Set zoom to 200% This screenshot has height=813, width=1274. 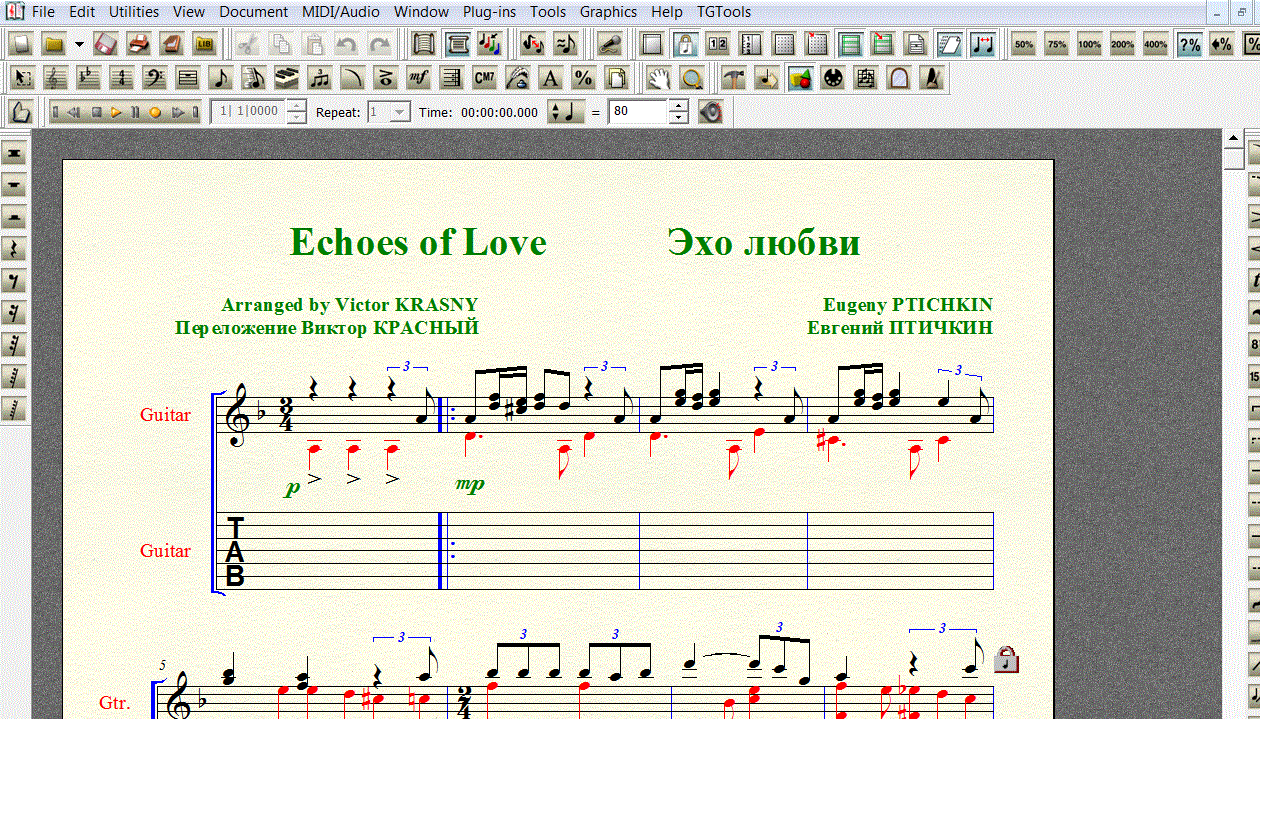pyautogui.click(x=1122, y=44)
